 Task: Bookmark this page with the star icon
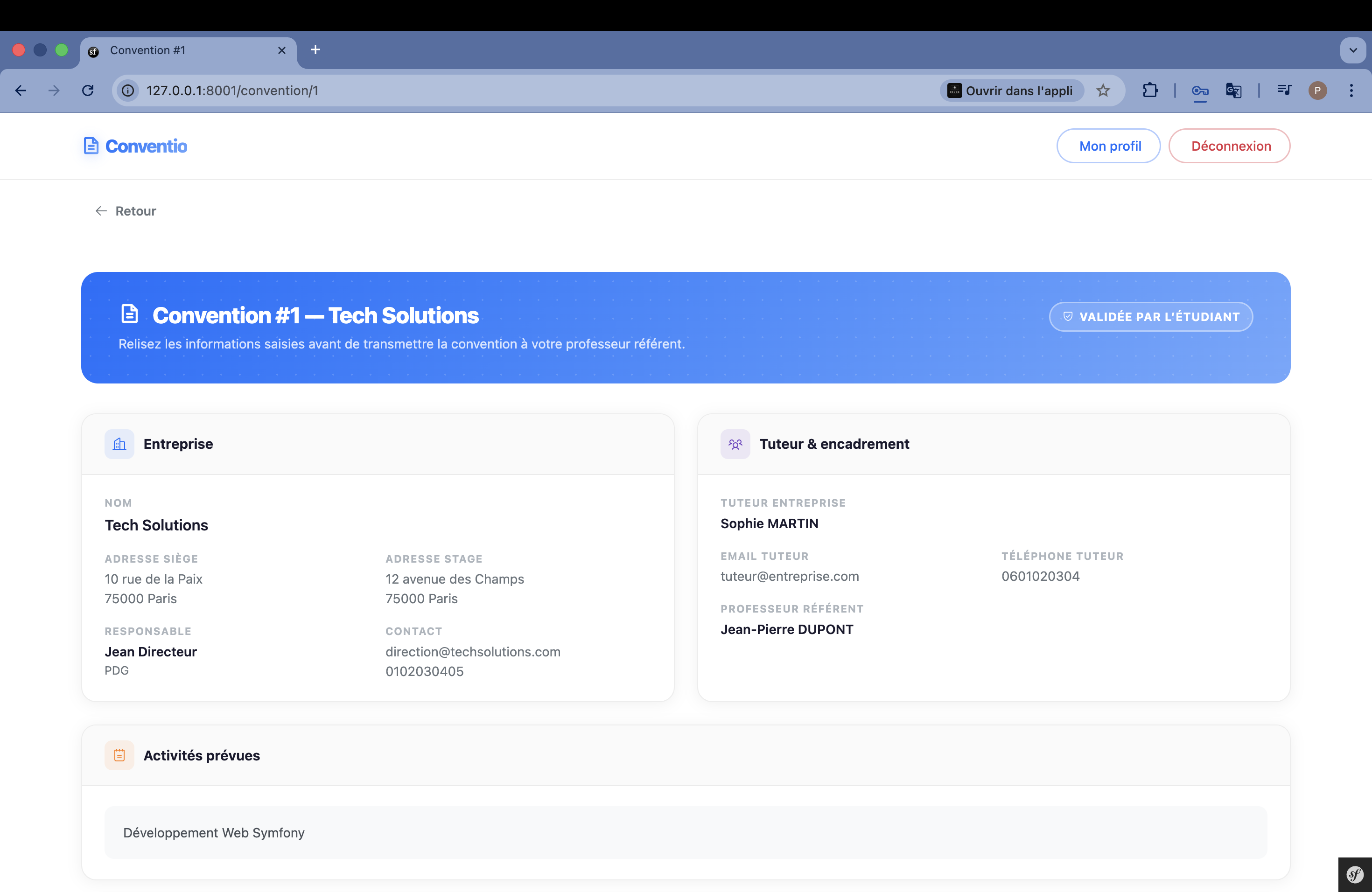1103,91
